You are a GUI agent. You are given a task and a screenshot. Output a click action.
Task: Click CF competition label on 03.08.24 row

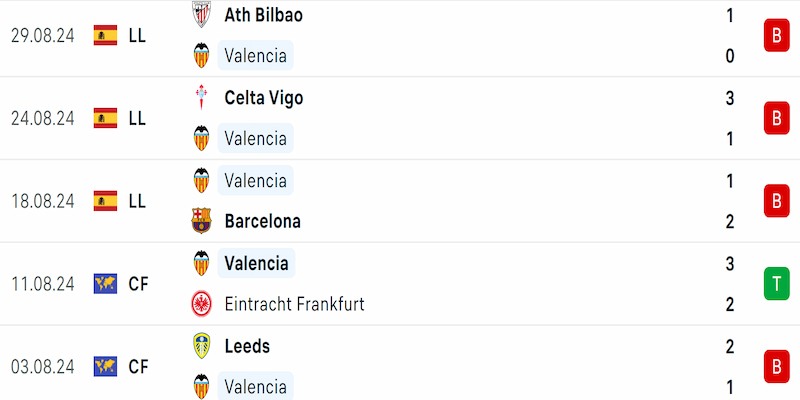click(x=138, y=367)
